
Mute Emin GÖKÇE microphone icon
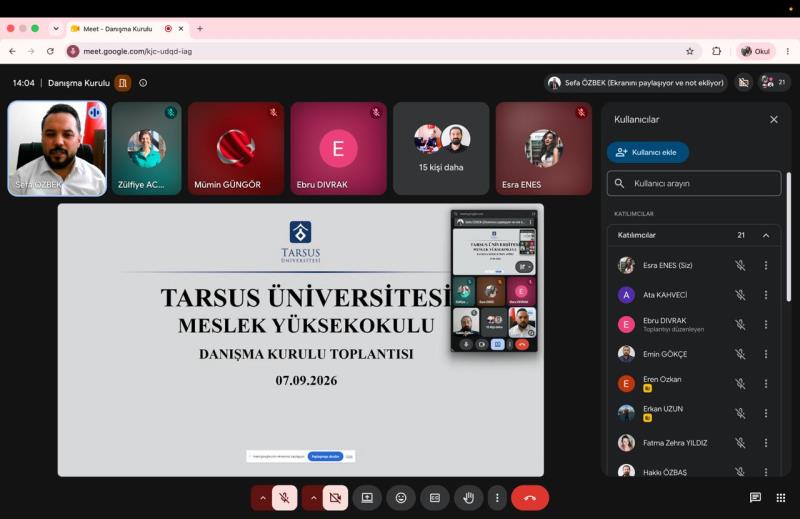point(740,354)
